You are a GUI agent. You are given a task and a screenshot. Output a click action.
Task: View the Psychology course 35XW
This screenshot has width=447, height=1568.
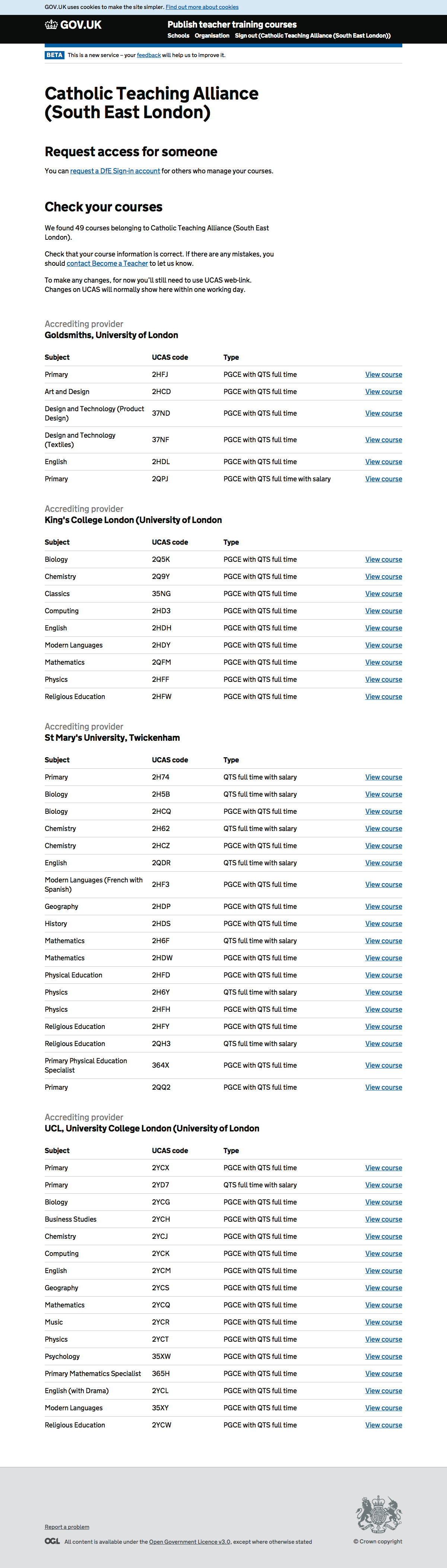(x=383, y=1357)
